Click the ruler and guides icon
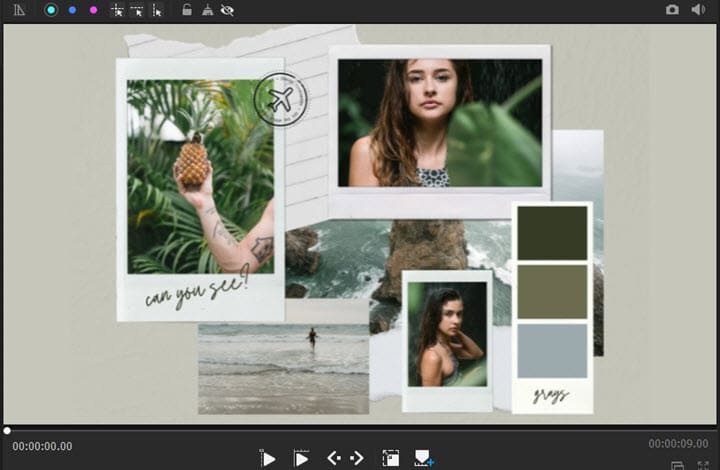 click(19, 10)
